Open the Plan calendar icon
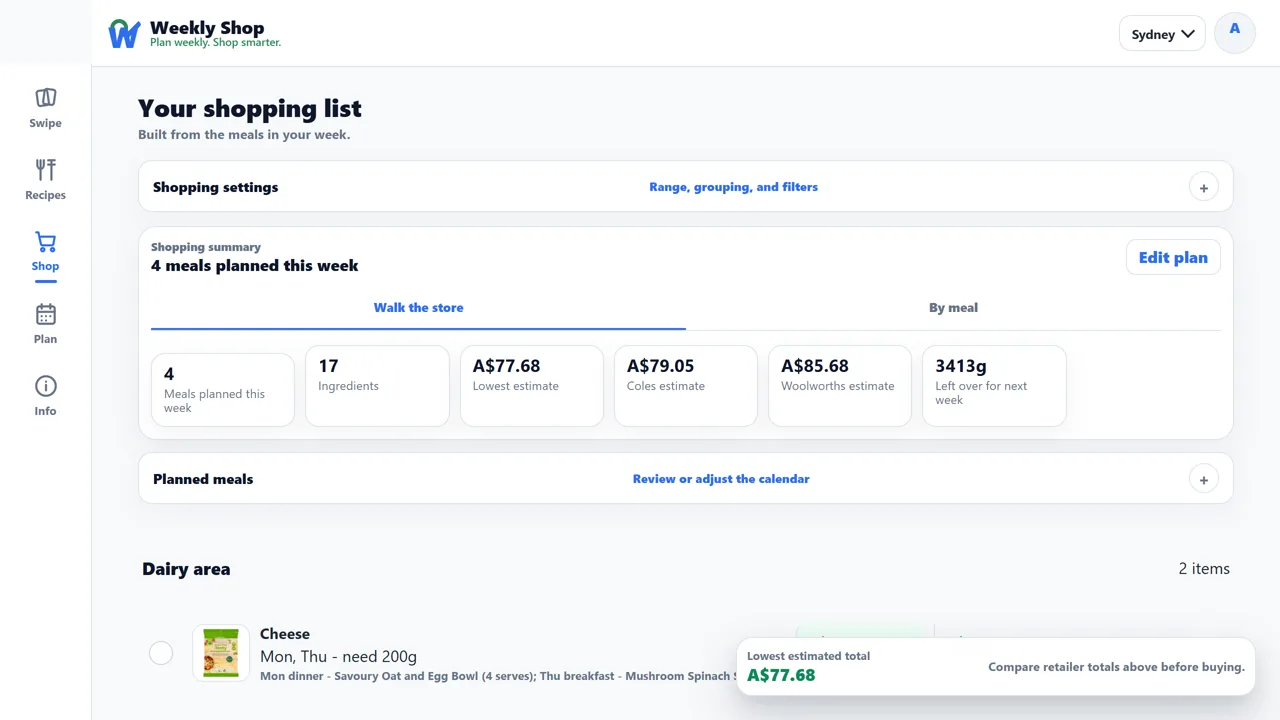The image size is (1280, 720). [x=45, y=314]
